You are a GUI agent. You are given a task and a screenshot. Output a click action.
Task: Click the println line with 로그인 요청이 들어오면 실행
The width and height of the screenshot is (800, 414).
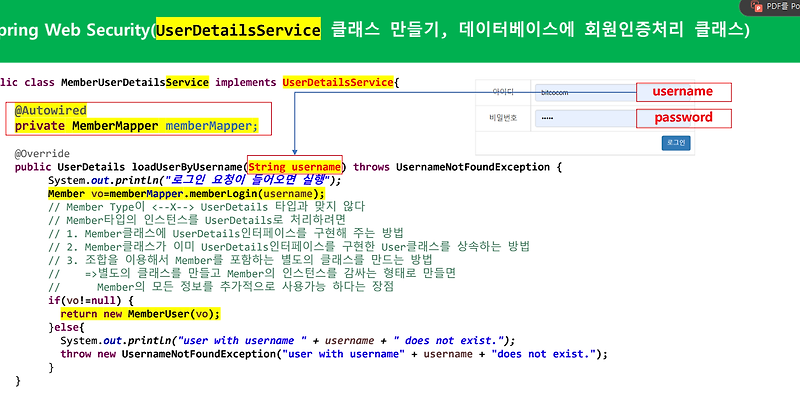pyautogui.click(x=194, y=180)
